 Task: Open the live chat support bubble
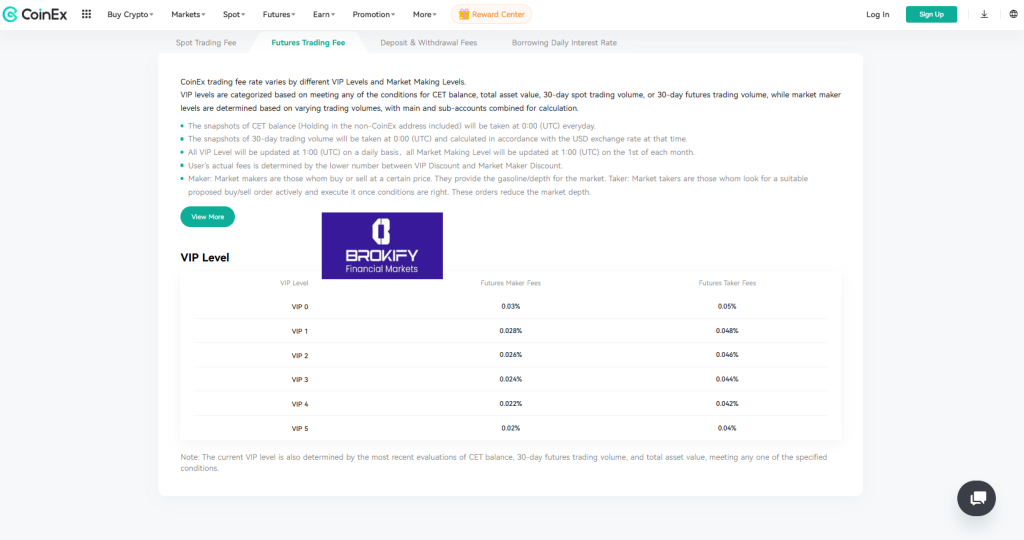pyautogui.click(x=976, y=498)
